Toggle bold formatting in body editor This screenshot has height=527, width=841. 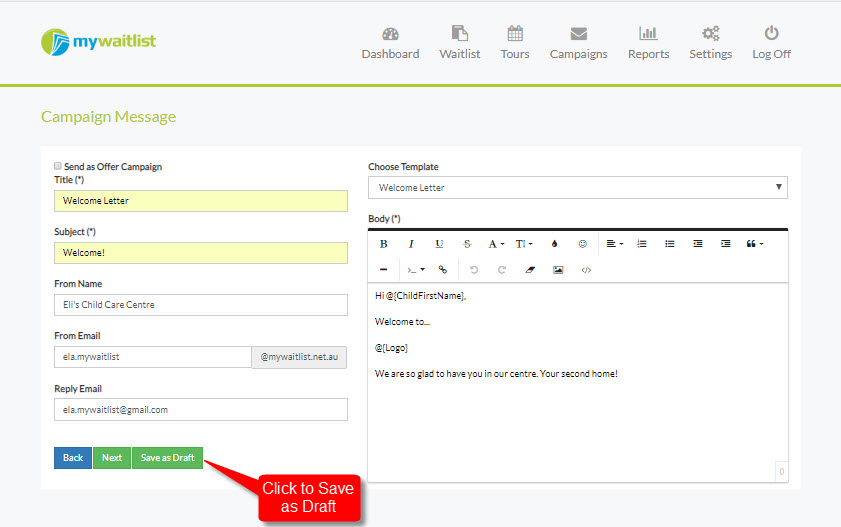pos(383,244)
